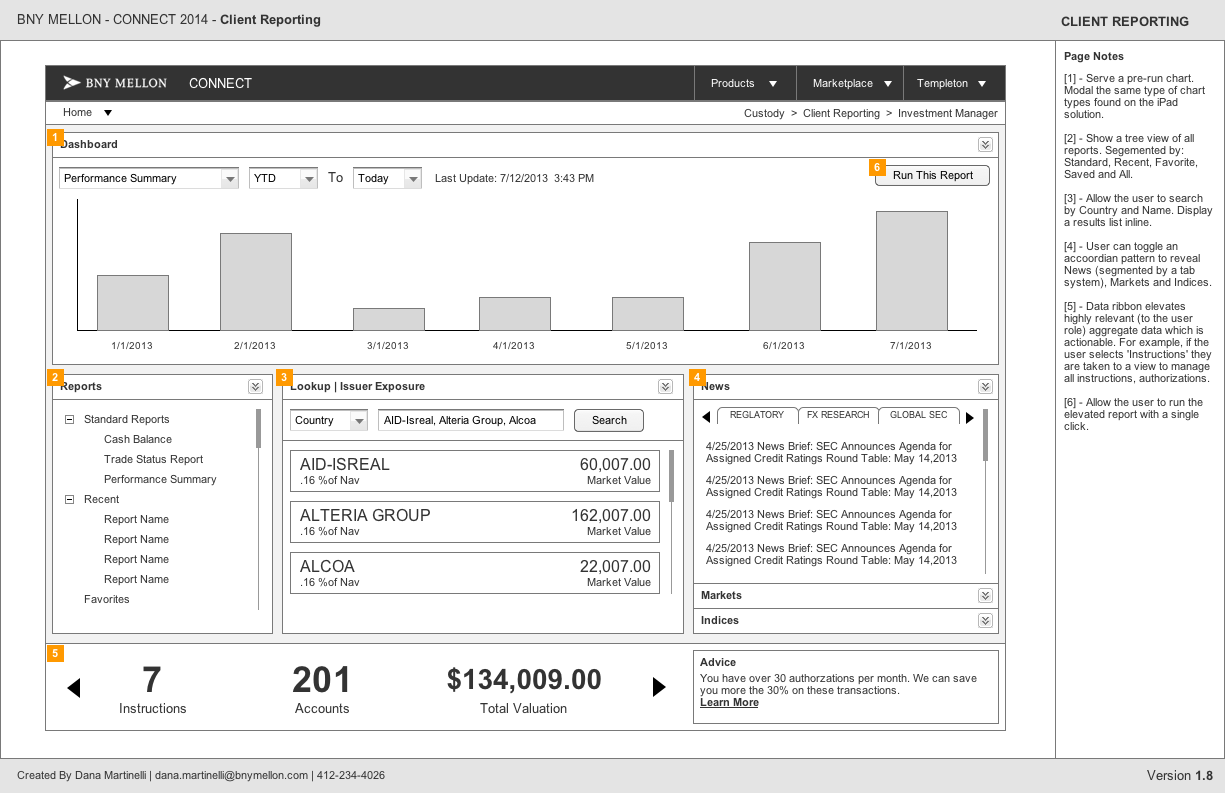
Task: Select Favorites in the reports tree
Action: (x=107, y=599)
